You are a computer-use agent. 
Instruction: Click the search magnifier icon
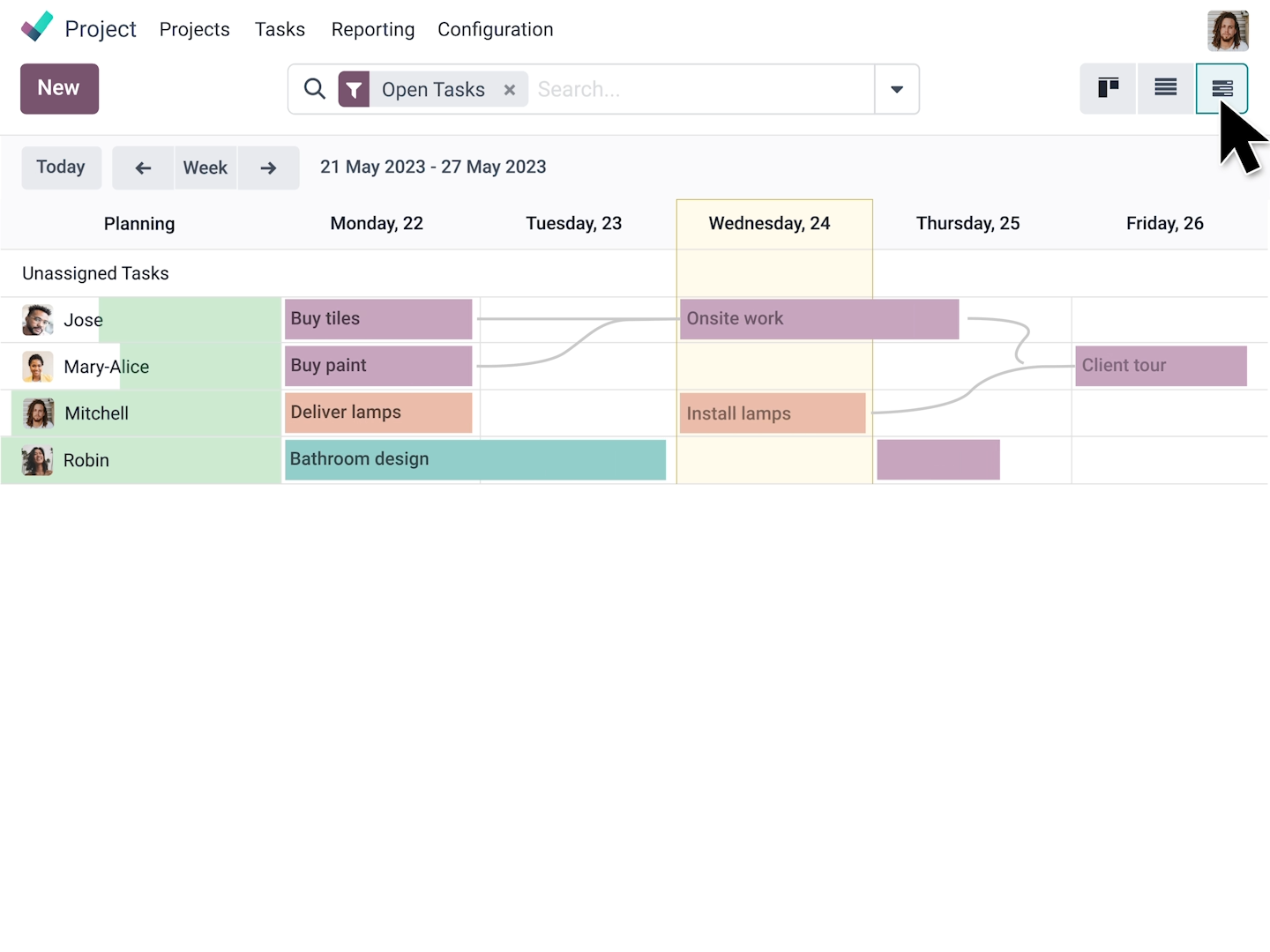(x=315, y=89)
